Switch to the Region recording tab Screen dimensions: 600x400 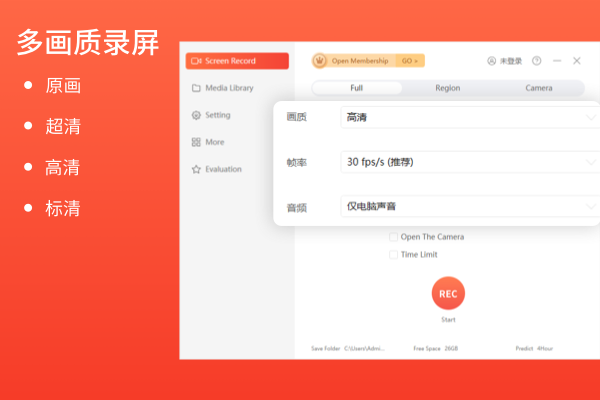coord(448,88)
